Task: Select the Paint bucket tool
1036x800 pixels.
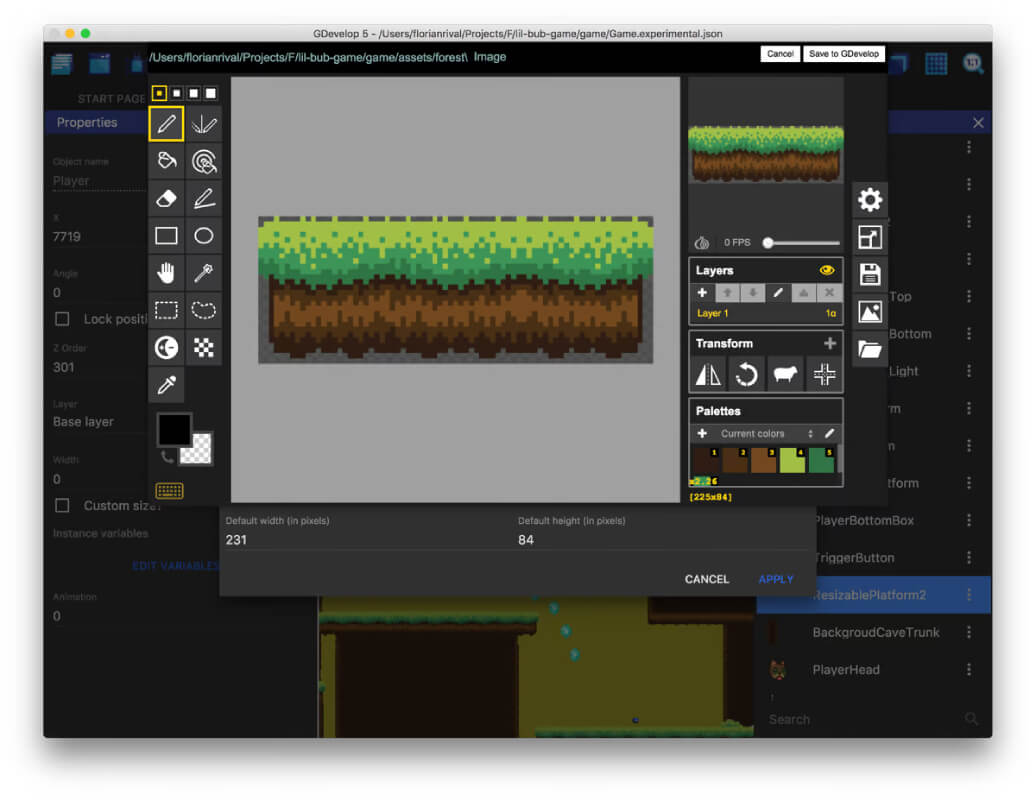Action: [166, 161]
